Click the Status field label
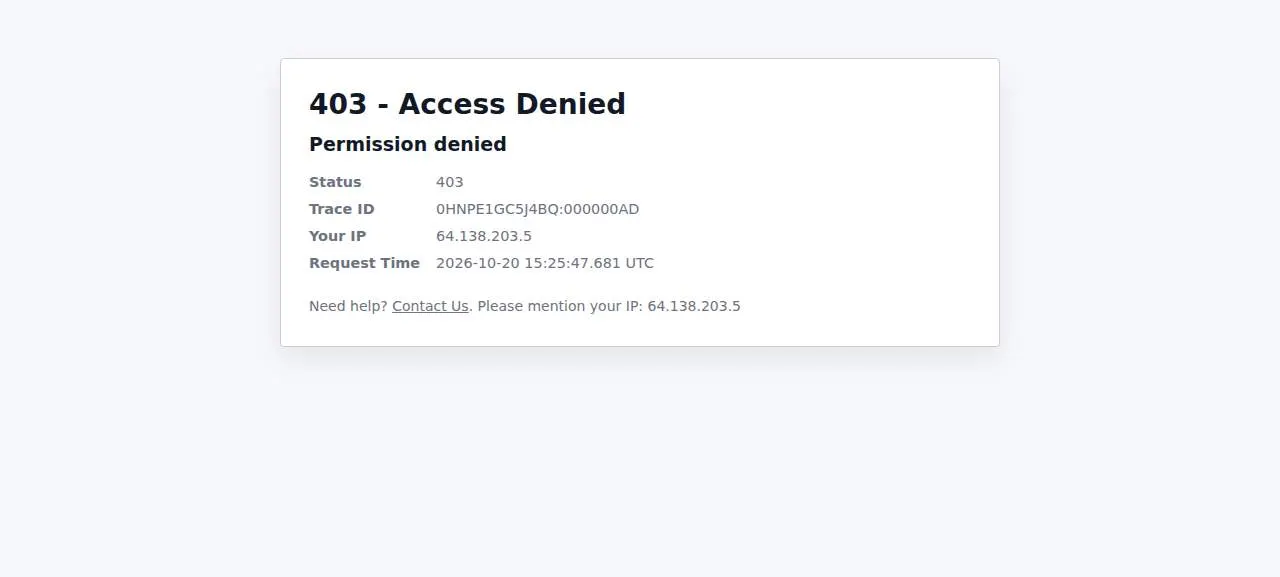The width and height of the screenshot is (1280, 577). [x=335, y=182]
